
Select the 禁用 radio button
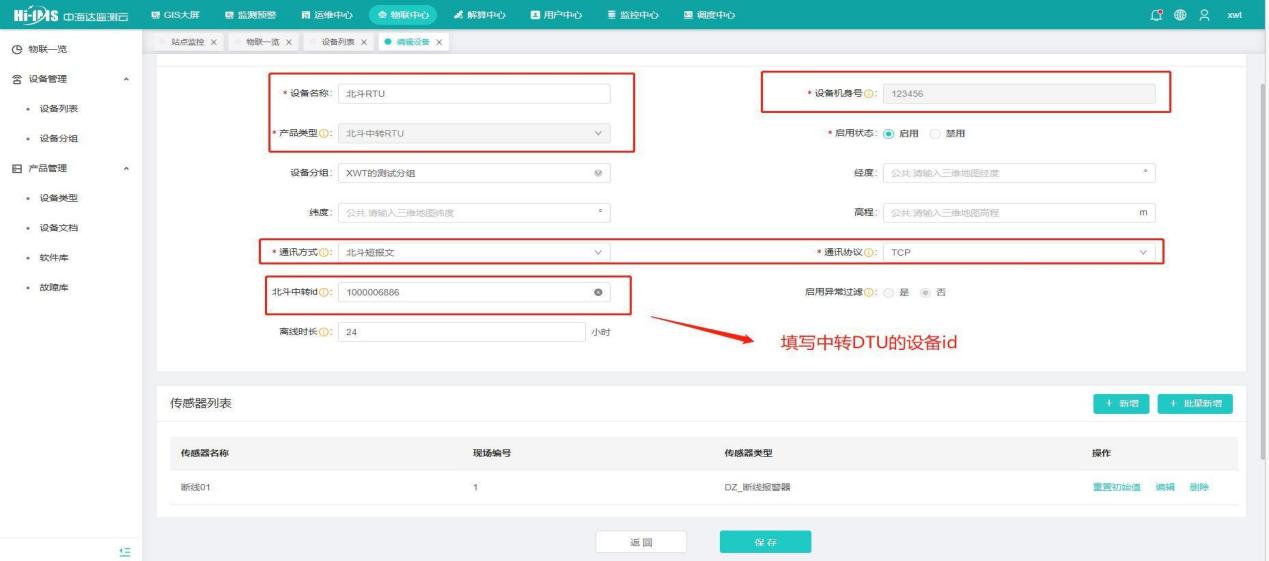pyautogui.click(x=936, y=134)
